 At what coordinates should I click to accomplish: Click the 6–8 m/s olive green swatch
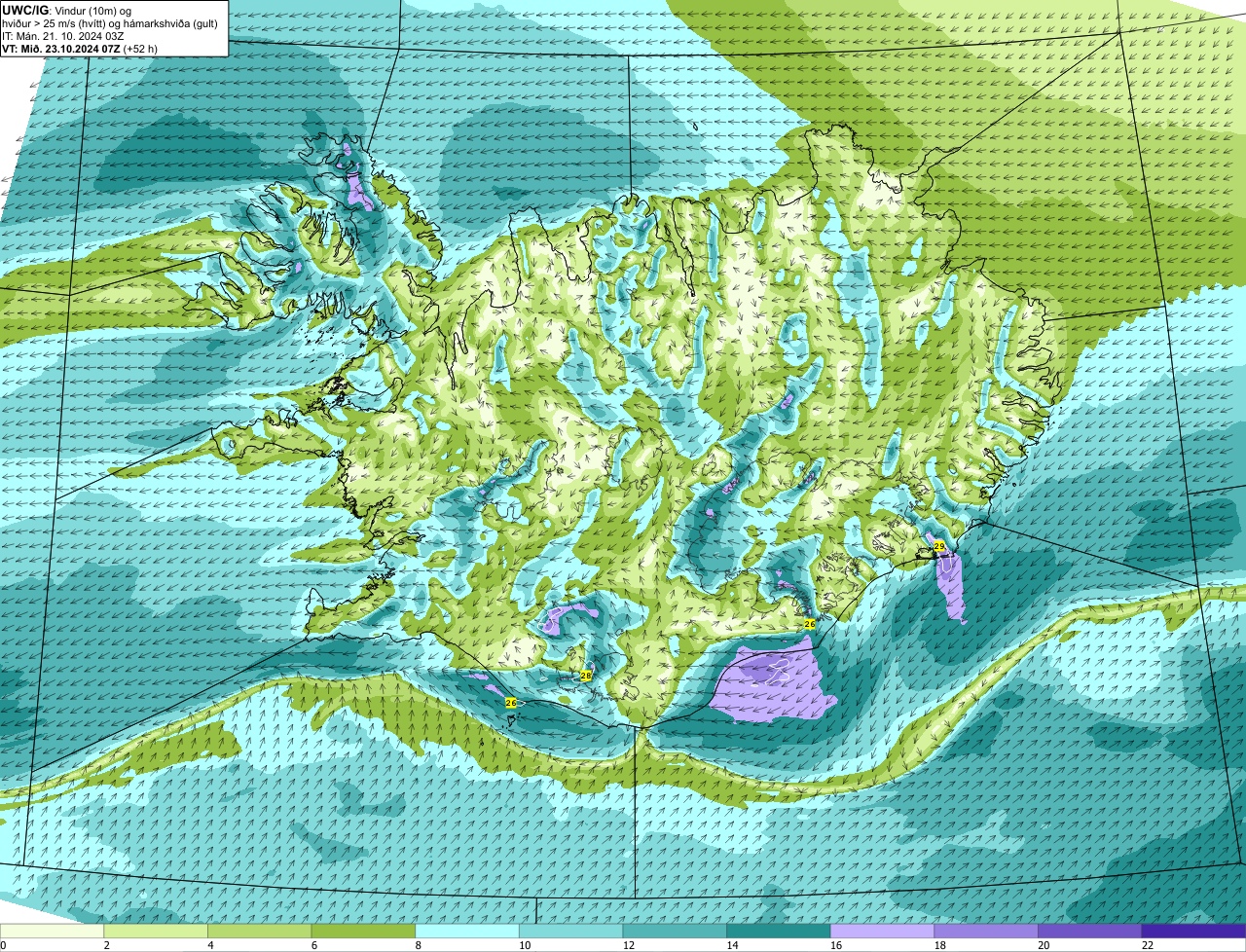(x=363, y=931)
